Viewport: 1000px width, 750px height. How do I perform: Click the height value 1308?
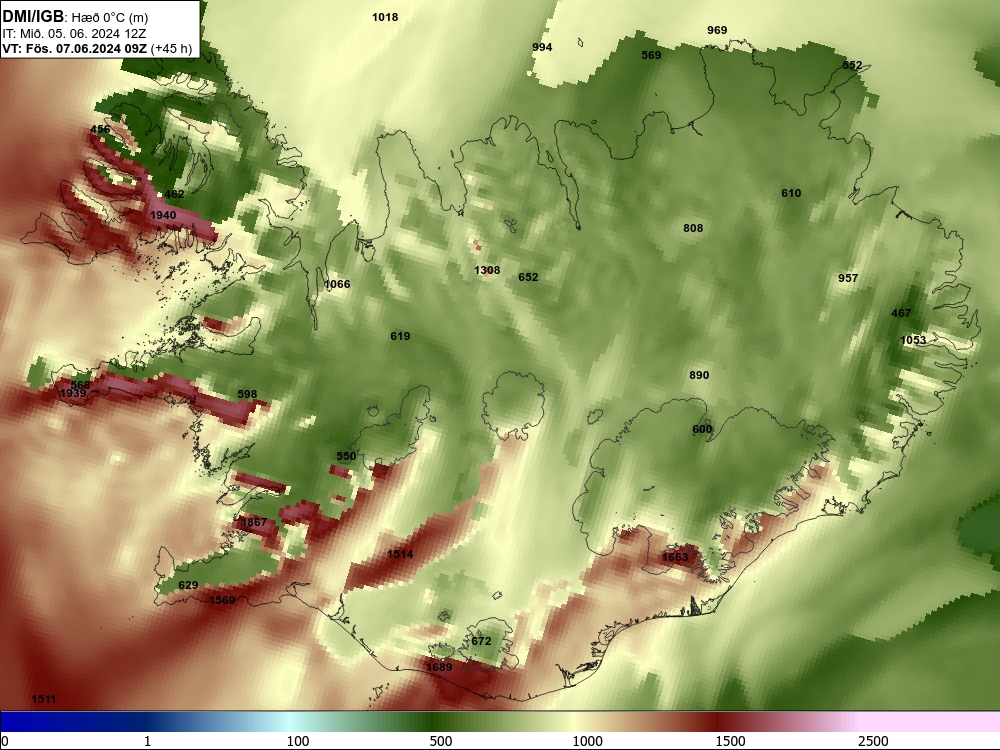click(487, 270)
